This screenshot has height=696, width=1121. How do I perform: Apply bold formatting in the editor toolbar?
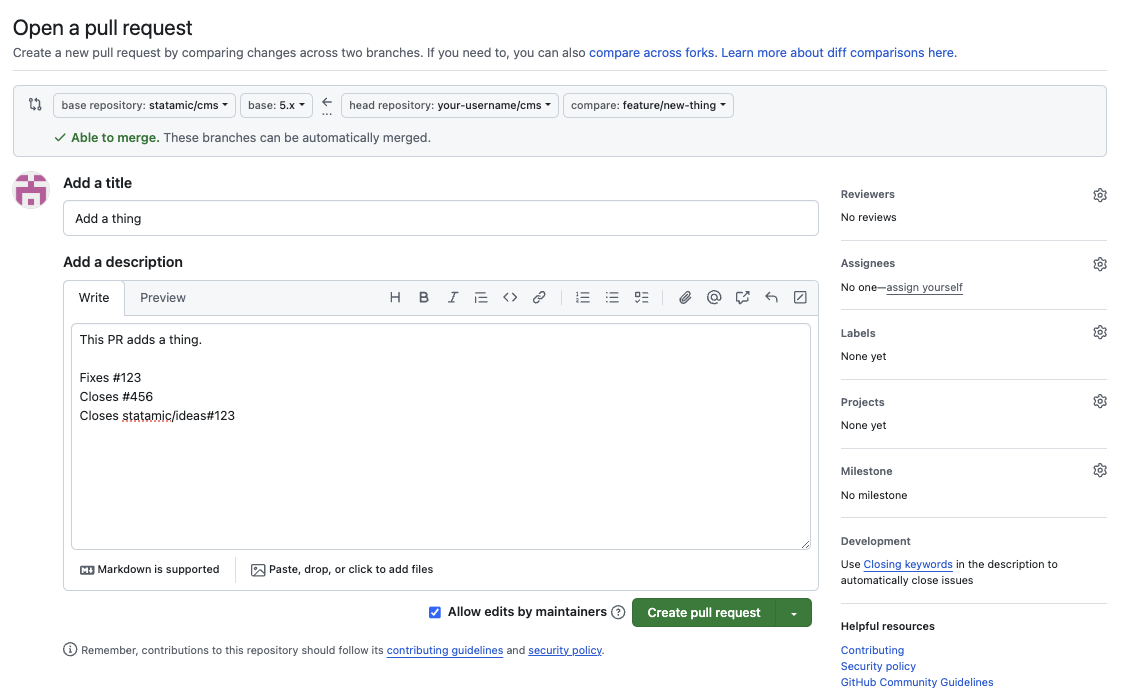point(424,297)
